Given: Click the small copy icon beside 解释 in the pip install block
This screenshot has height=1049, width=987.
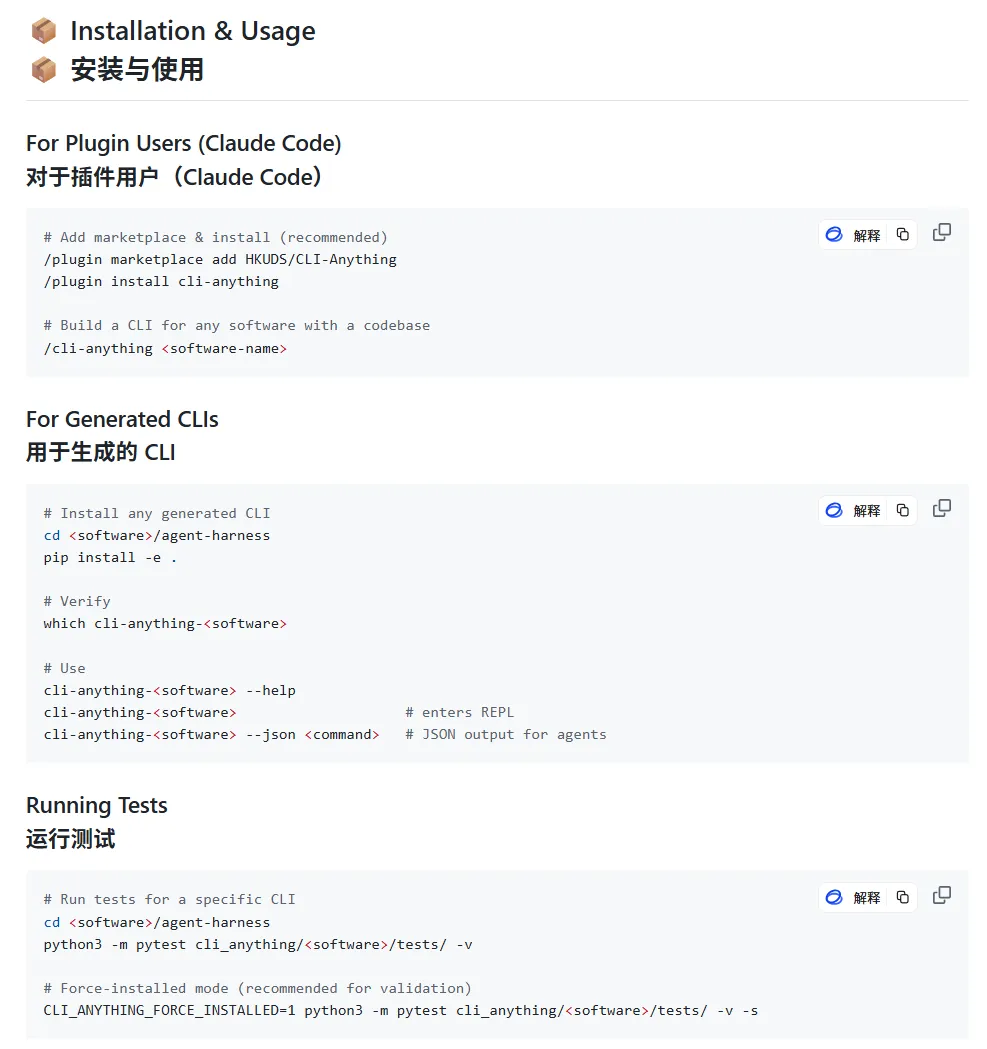Looking at the screenshot, I should 903,511.
